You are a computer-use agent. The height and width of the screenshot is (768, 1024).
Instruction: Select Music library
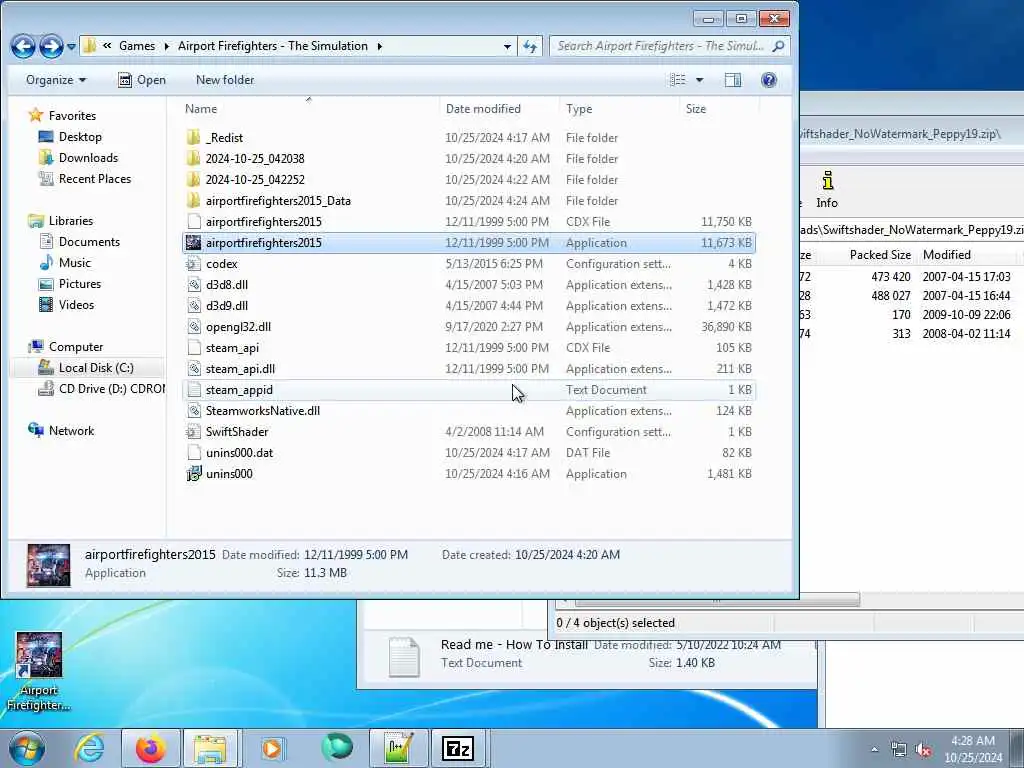(x=74, y=263)
